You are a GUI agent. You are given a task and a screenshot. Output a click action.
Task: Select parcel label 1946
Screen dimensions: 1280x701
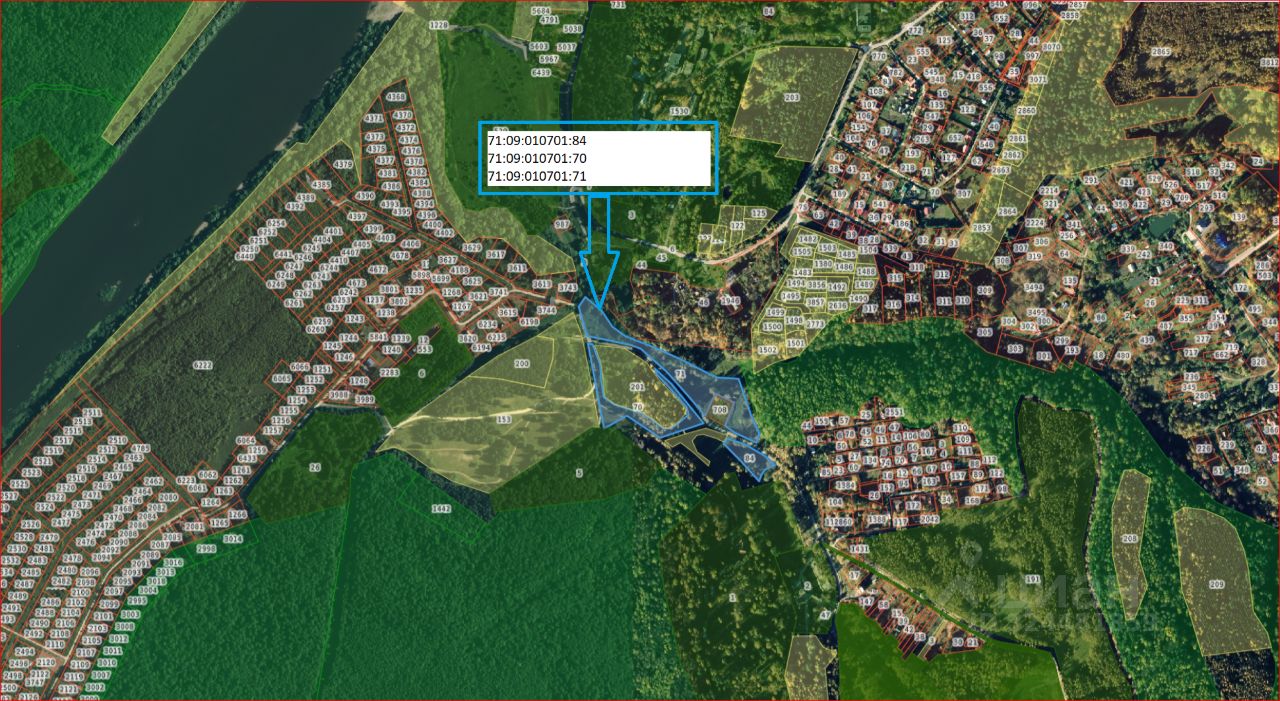click(x=730, y=300)
